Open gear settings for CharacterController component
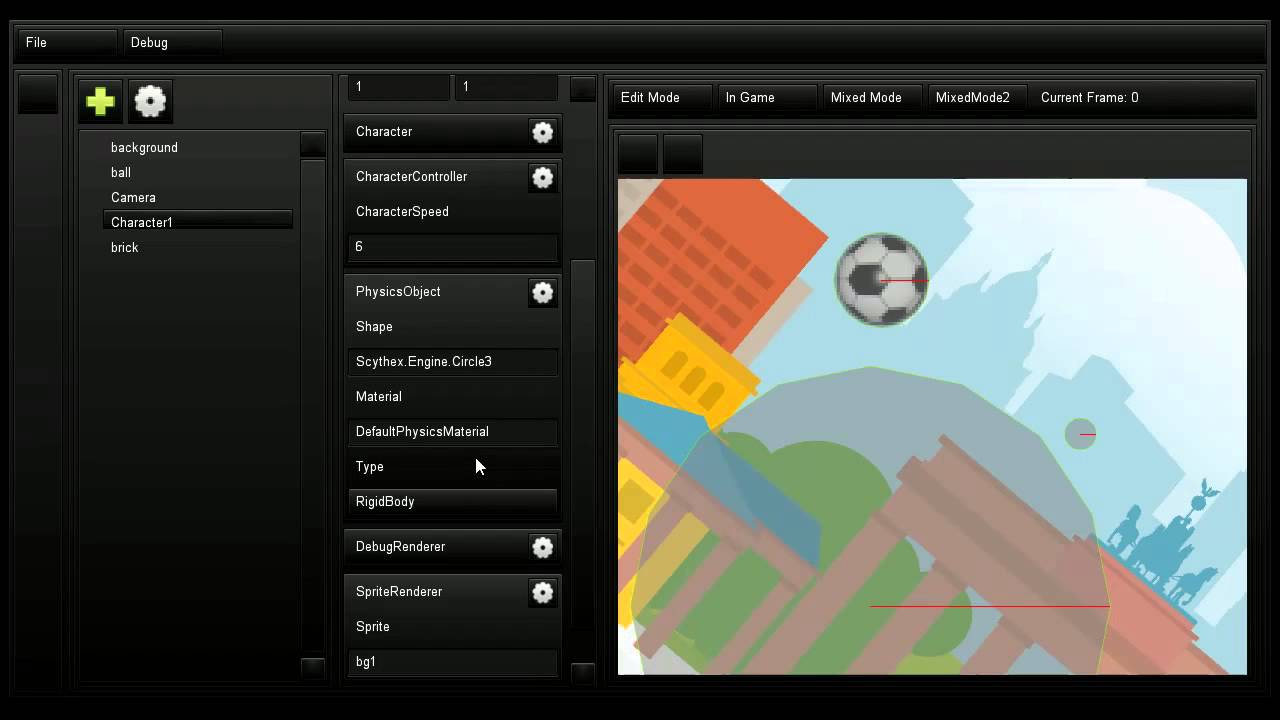Screen dimensions: 1280x720 coord(542,177)
